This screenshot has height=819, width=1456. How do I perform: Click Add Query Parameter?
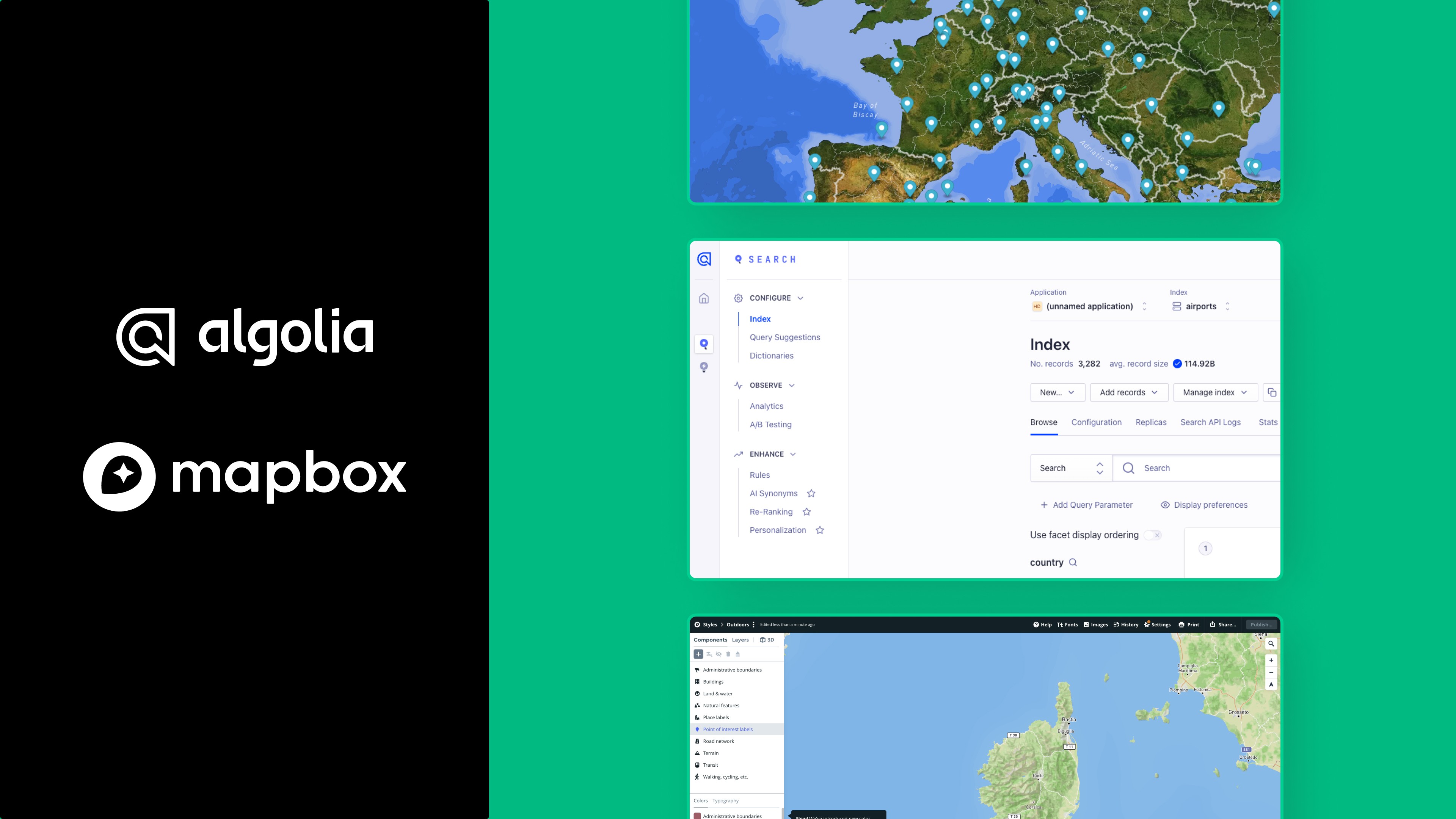click(x=1086, y=505)
